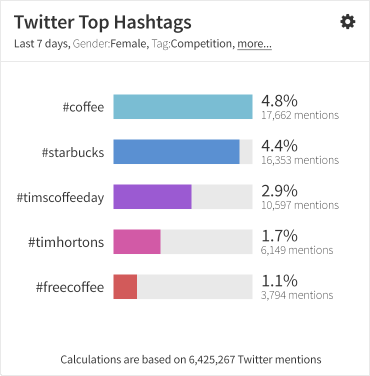370x376 pixels.
Task: Open the widget settings gear icon
Action: [348, 22]
